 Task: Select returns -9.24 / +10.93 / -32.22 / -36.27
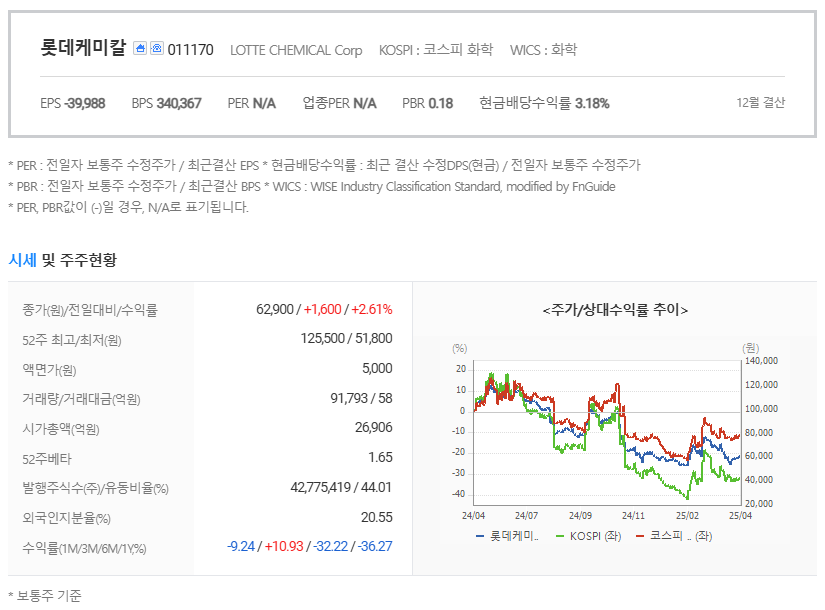(309, 546)
